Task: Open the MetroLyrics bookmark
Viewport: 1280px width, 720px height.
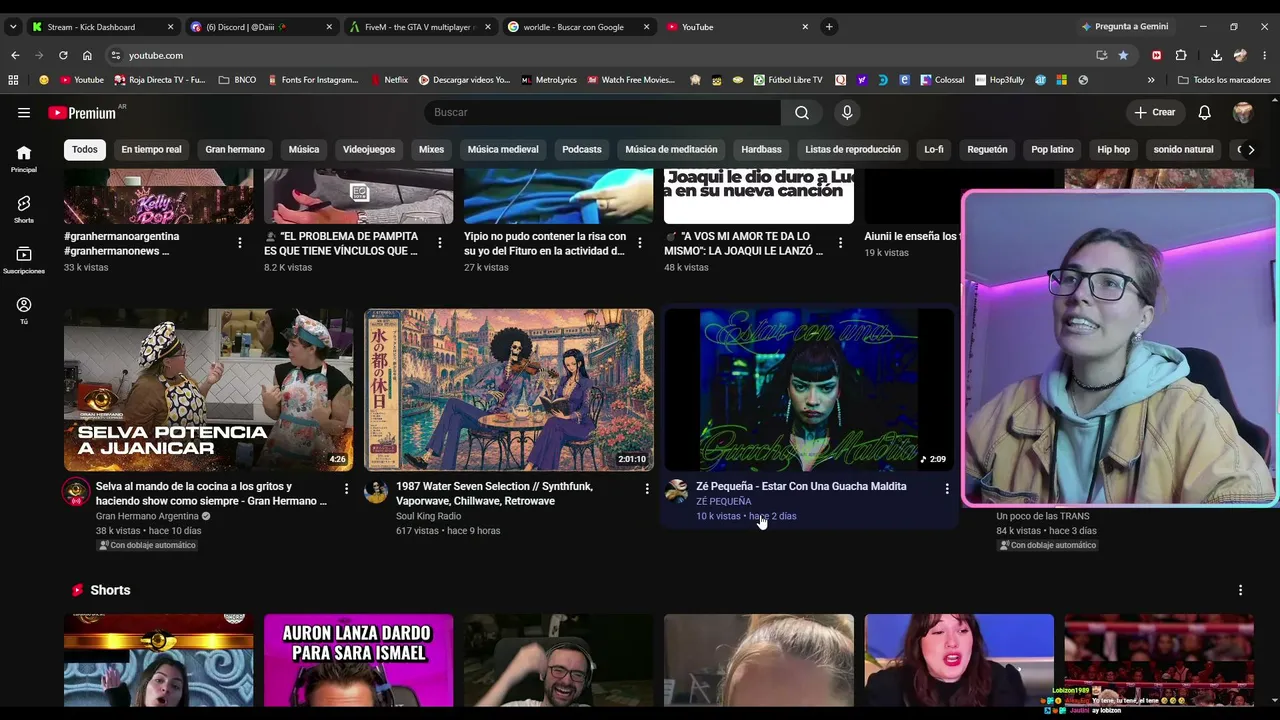Action: (549, 80)
